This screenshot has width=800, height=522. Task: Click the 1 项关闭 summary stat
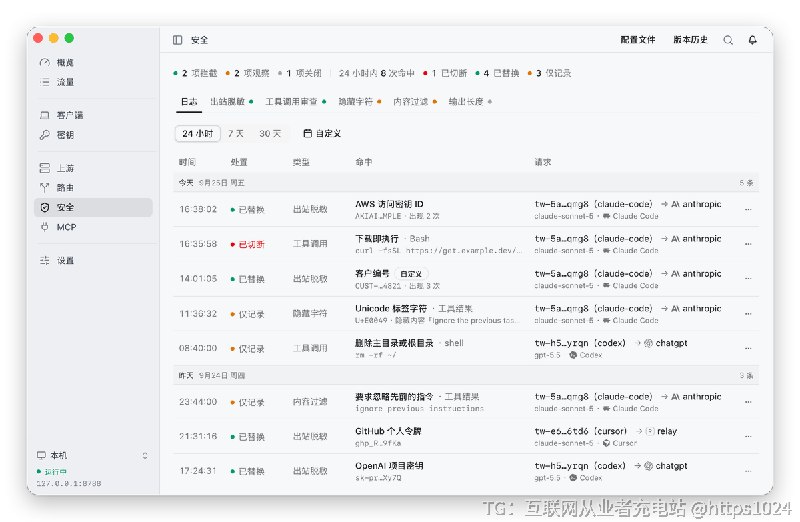coord(300,73)
